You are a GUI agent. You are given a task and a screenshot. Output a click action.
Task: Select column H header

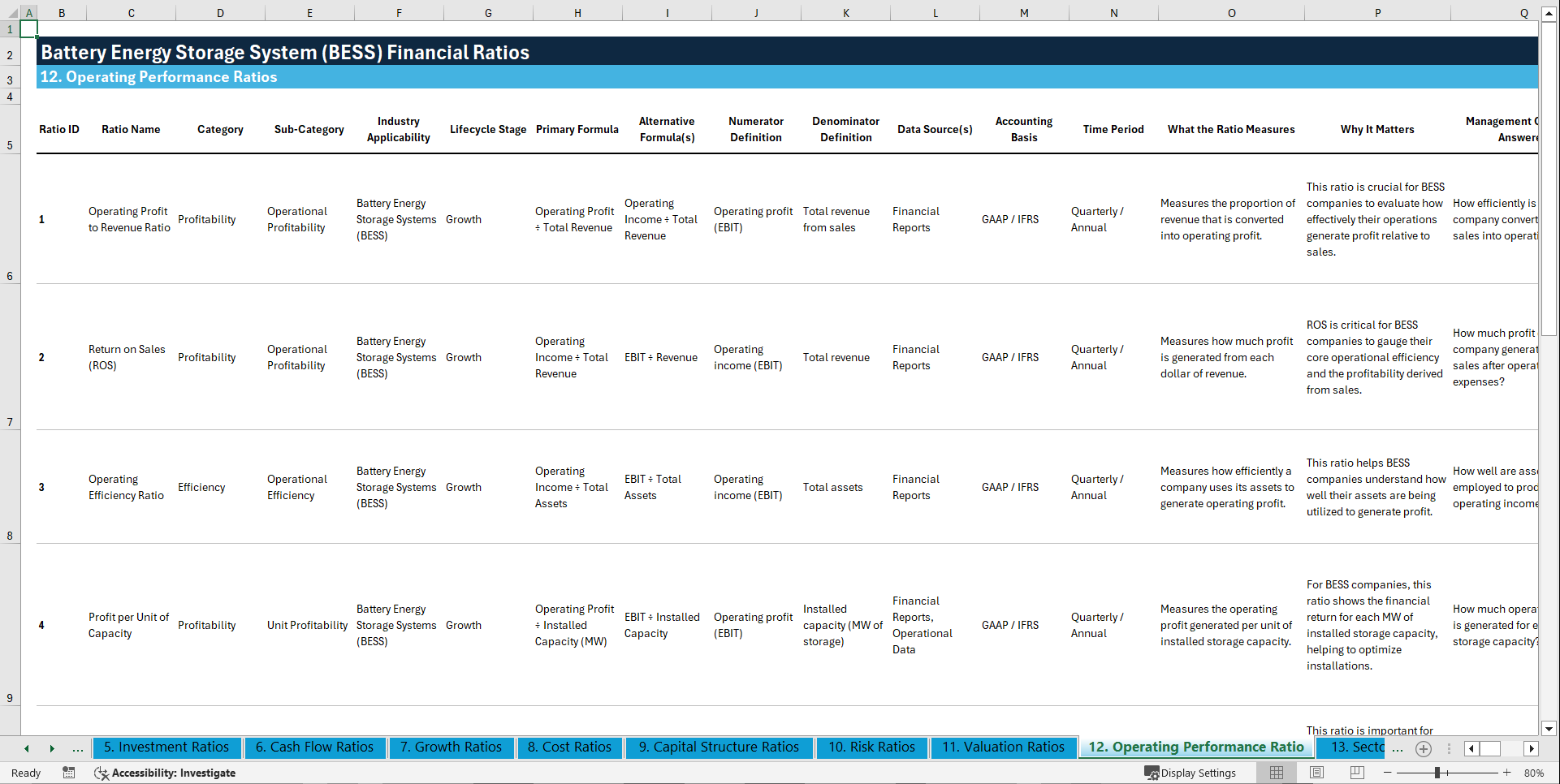pyautogui.click(x=577, y=13)
